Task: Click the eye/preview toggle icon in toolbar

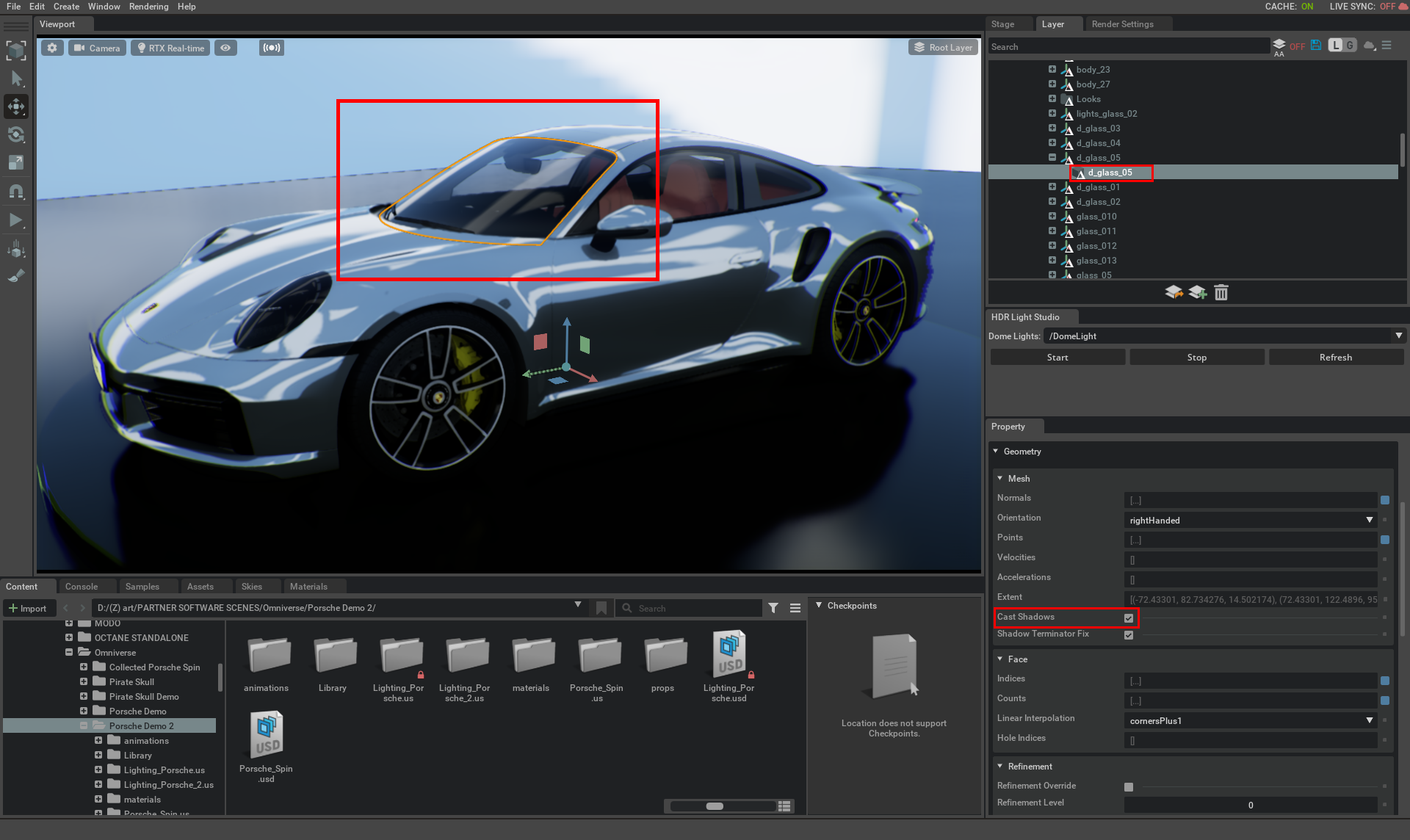Action: coord(228,47)
